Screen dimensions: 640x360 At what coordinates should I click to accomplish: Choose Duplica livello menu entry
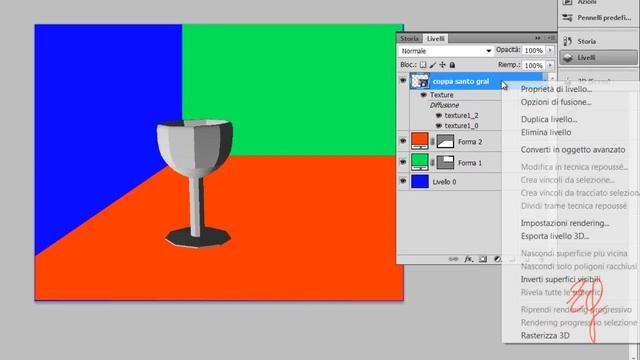(549, 119)
